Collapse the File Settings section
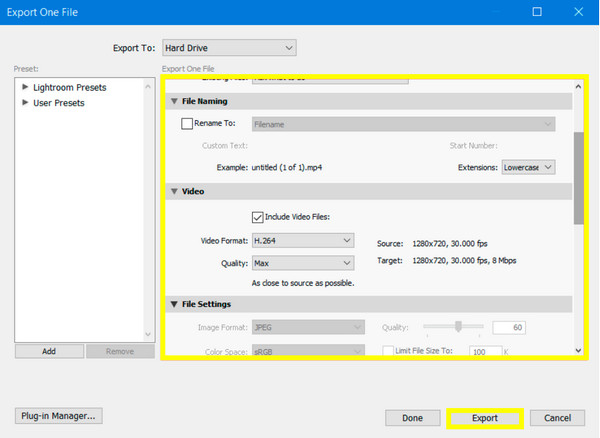This screenshot has width=600, height=438. click(x=174, y=304)
